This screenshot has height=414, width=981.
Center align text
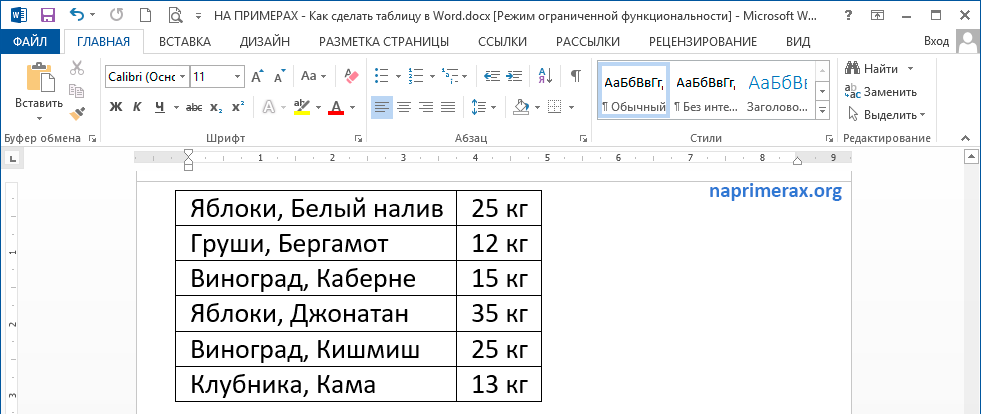click(404, 108)
